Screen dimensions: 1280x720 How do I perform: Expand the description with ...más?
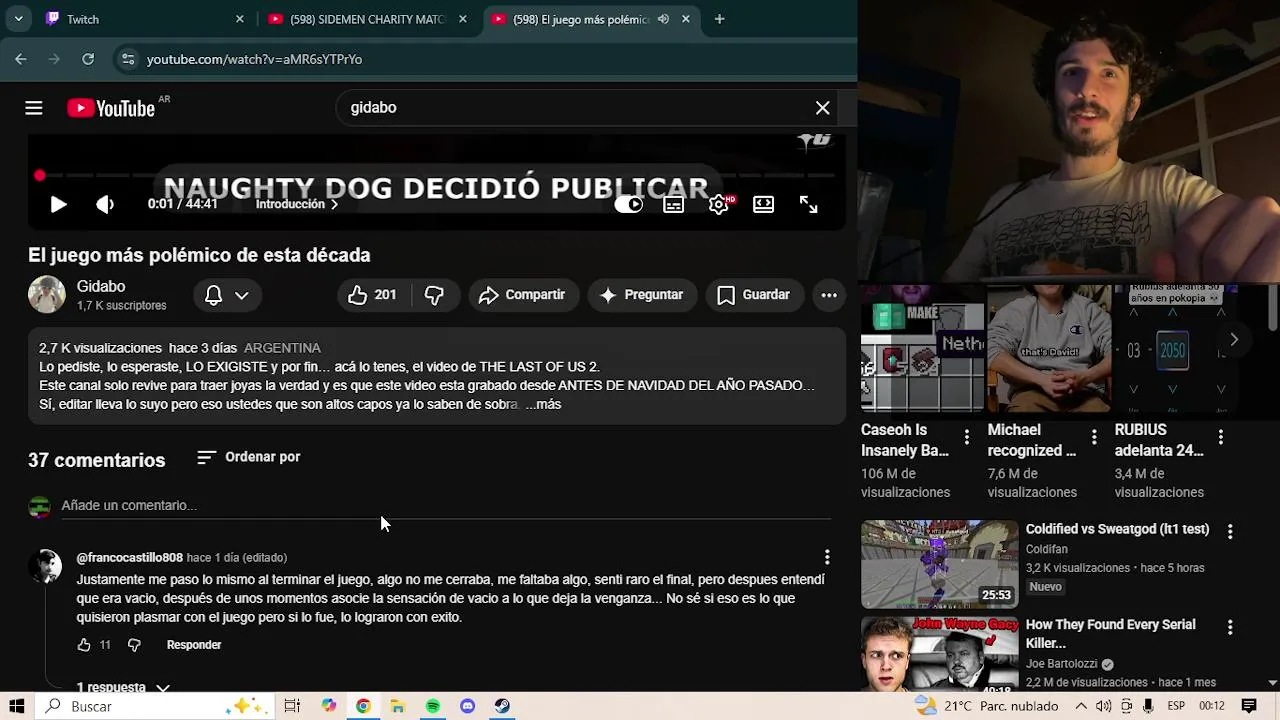[x=544, y=404]
